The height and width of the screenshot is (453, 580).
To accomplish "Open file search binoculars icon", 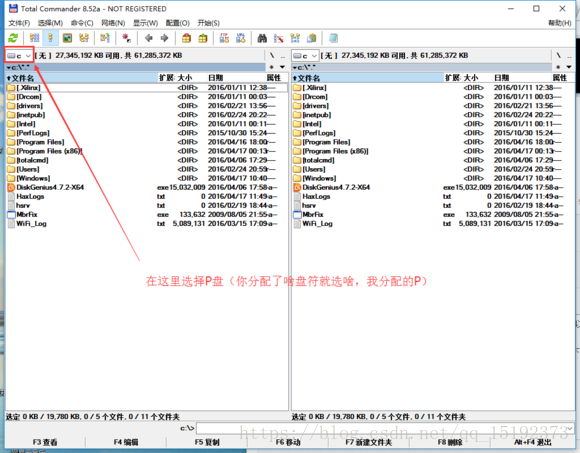I will [x=262, y=38].
